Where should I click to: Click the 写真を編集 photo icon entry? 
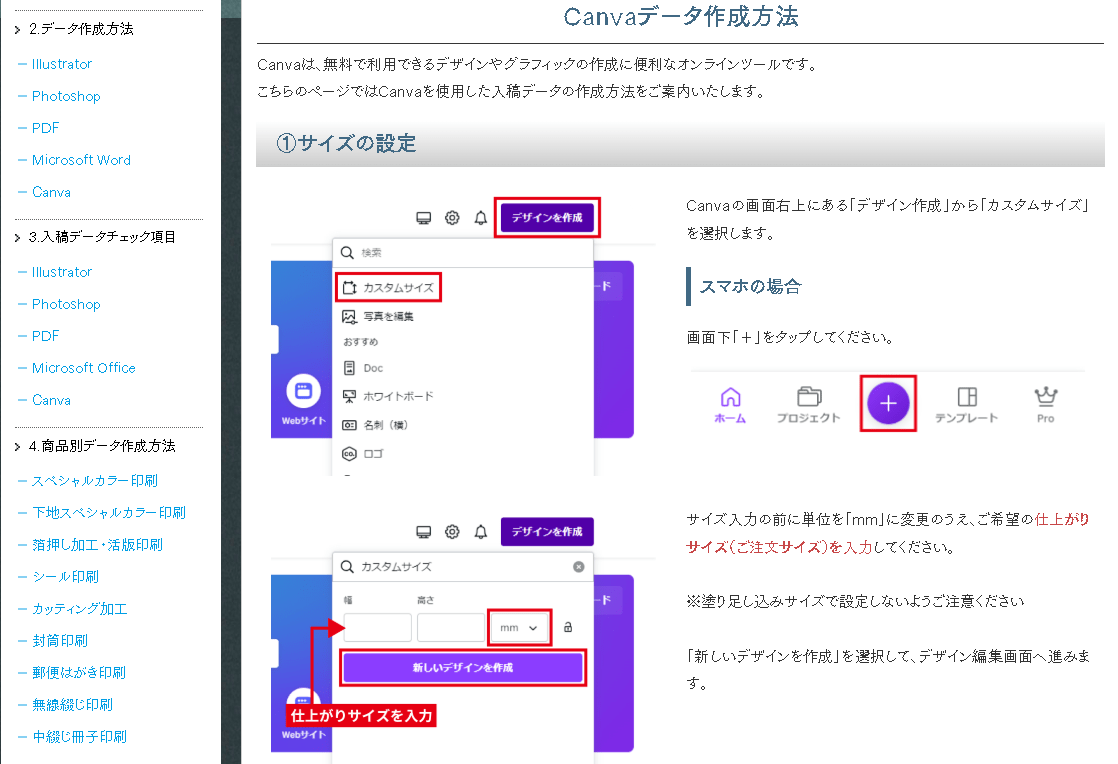coord(378,316)
